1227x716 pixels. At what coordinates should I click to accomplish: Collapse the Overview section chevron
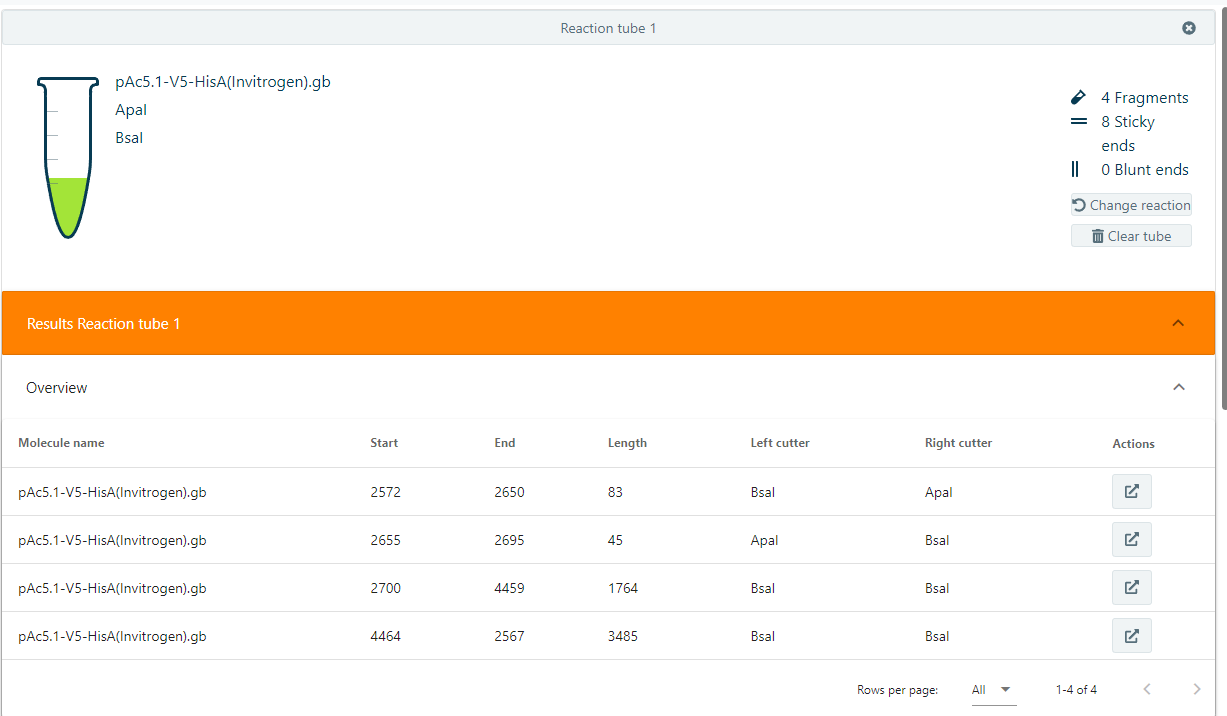click(x=1179, y=387)
